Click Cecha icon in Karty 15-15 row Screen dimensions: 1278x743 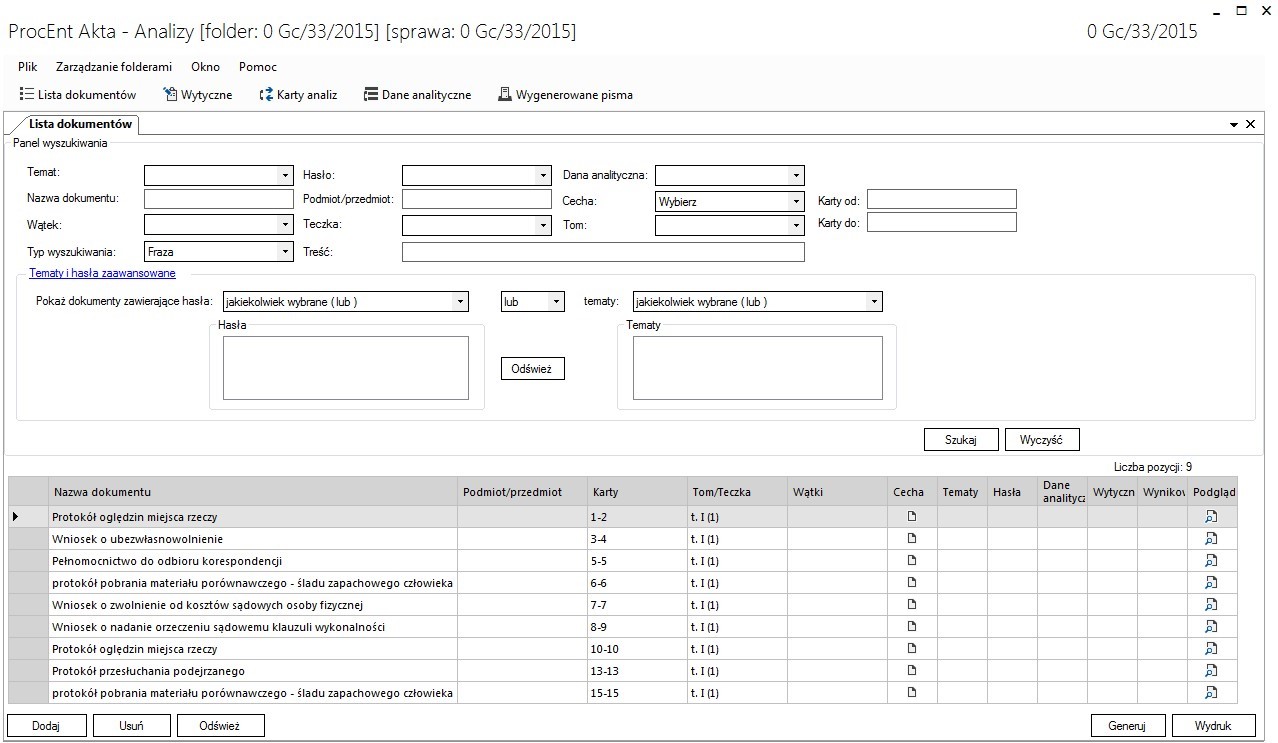911,693
